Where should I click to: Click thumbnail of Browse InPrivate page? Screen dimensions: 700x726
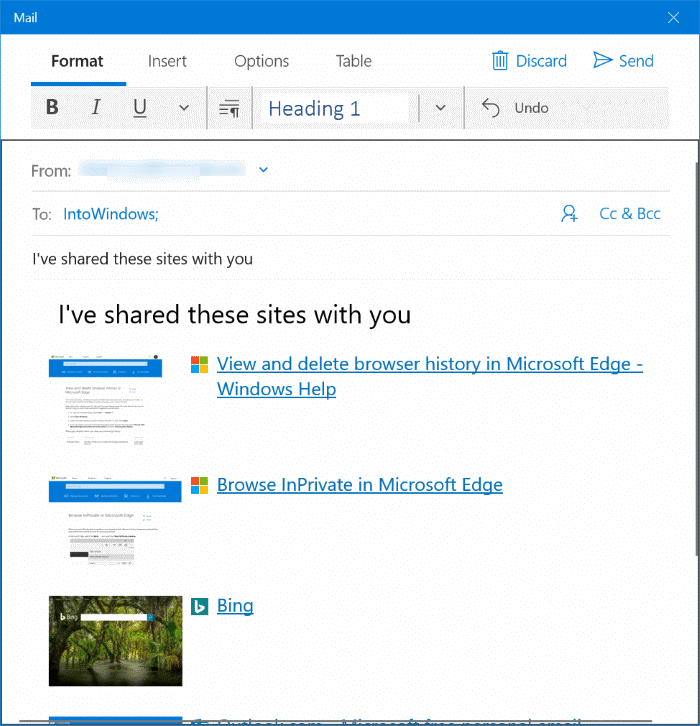pos(115,520)
